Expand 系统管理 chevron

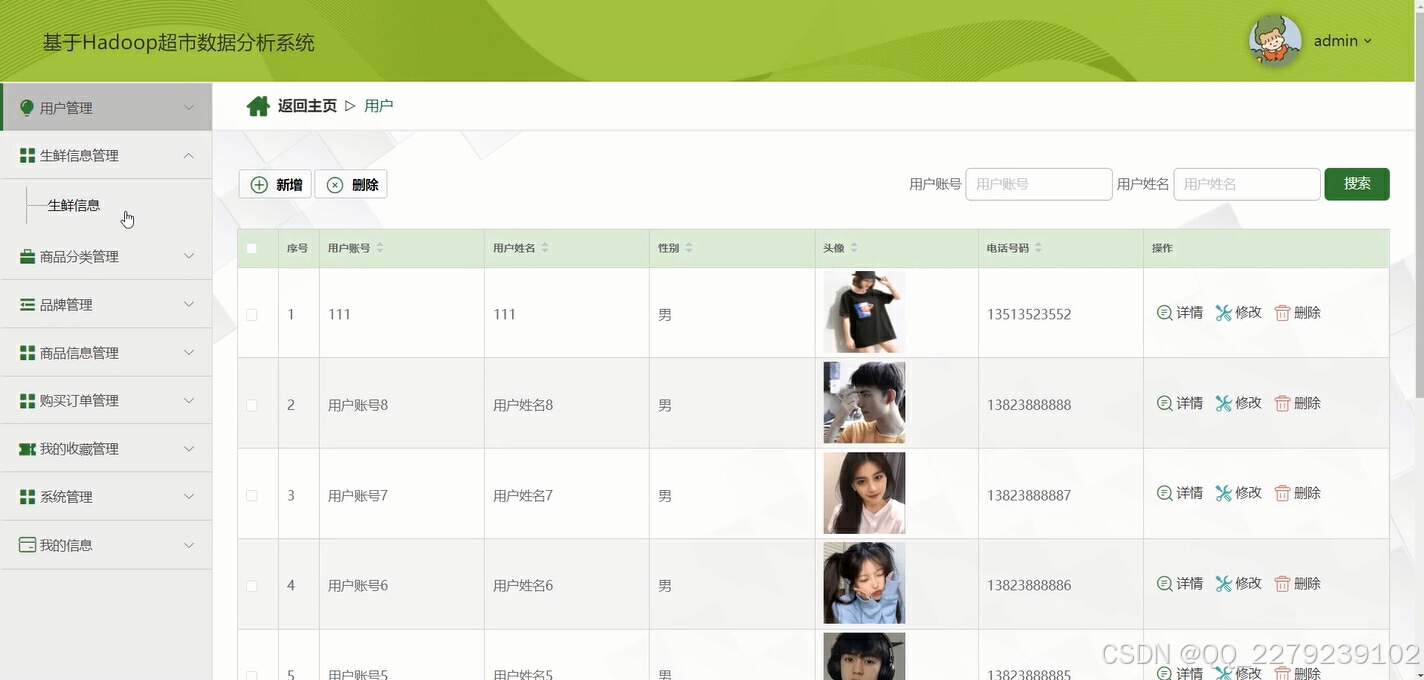pyautogui.click(x=189, y=497)
